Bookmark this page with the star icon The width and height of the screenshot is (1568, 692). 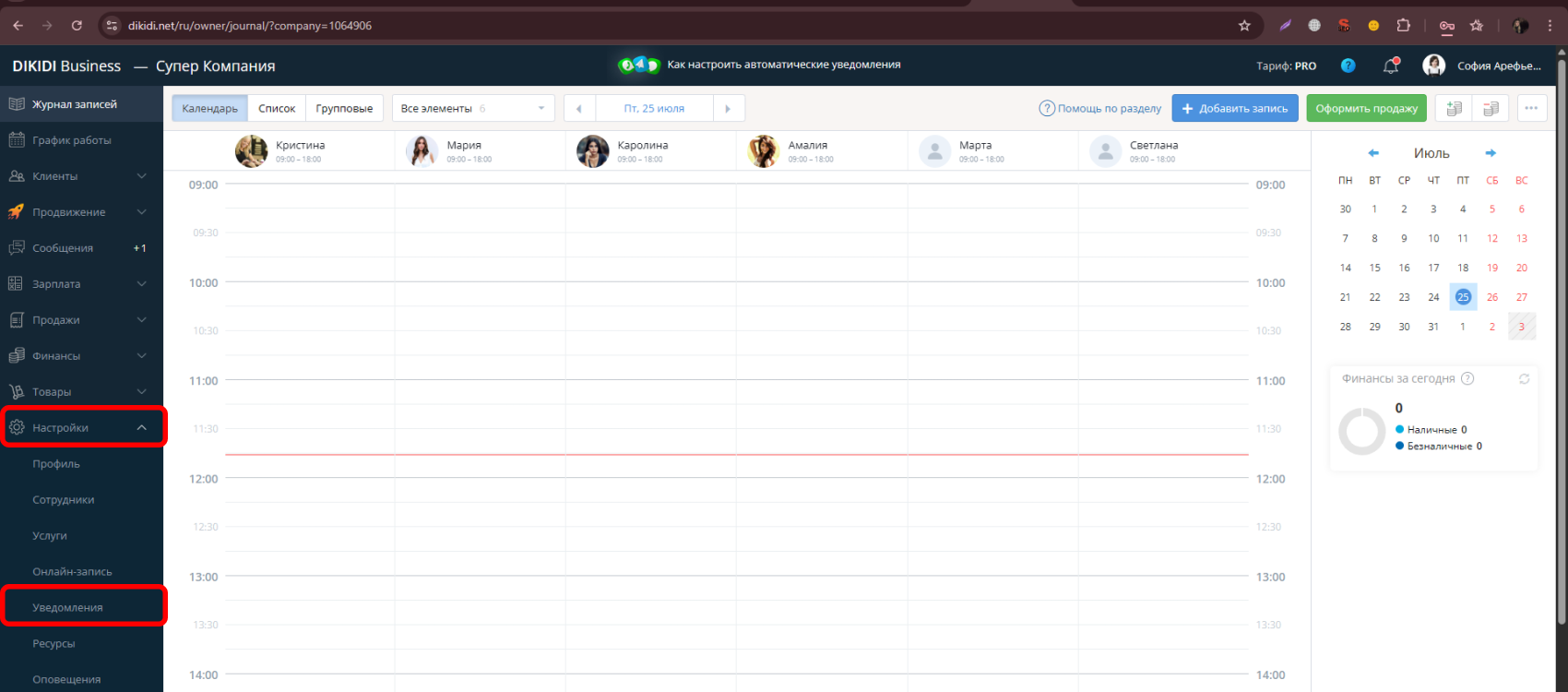(1244, 26)
